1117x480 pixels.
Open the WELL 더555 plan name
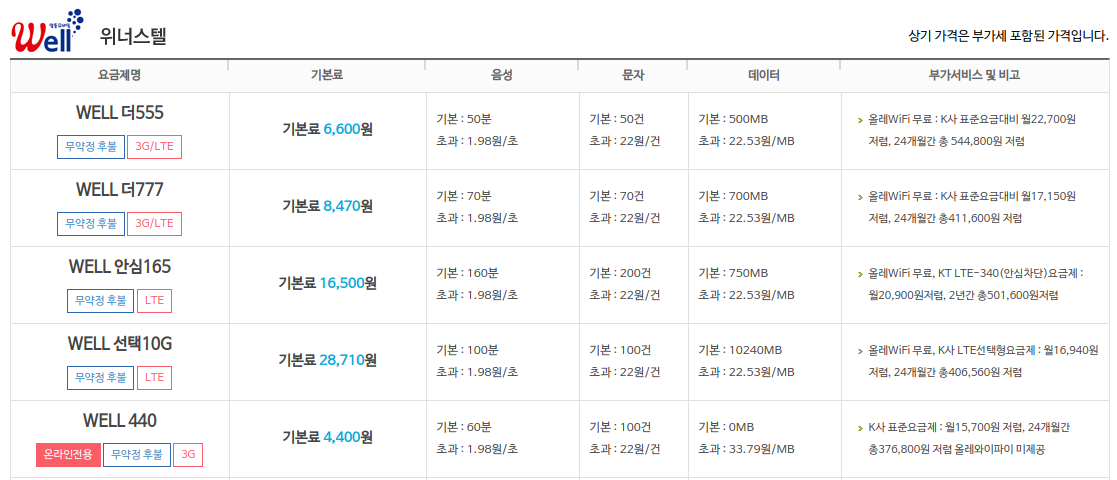coord(119,112)
